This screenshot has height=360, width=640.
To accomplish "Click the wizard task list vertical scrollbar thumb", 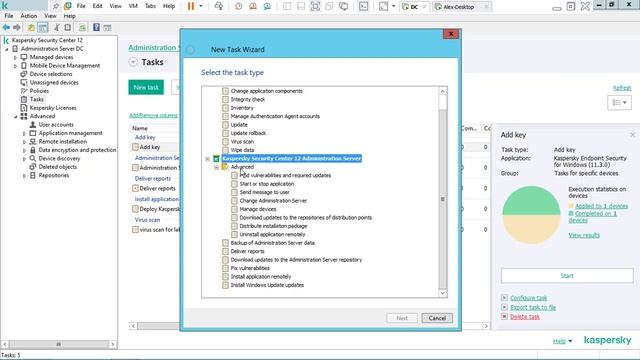I will (443, 199).
